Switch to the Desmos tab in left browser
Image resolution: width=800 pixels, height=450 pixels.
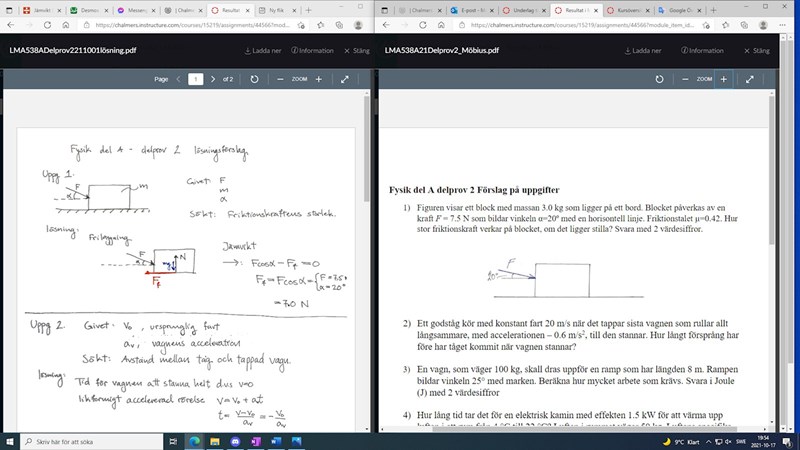pyautogui.click(x=88, y=9)
